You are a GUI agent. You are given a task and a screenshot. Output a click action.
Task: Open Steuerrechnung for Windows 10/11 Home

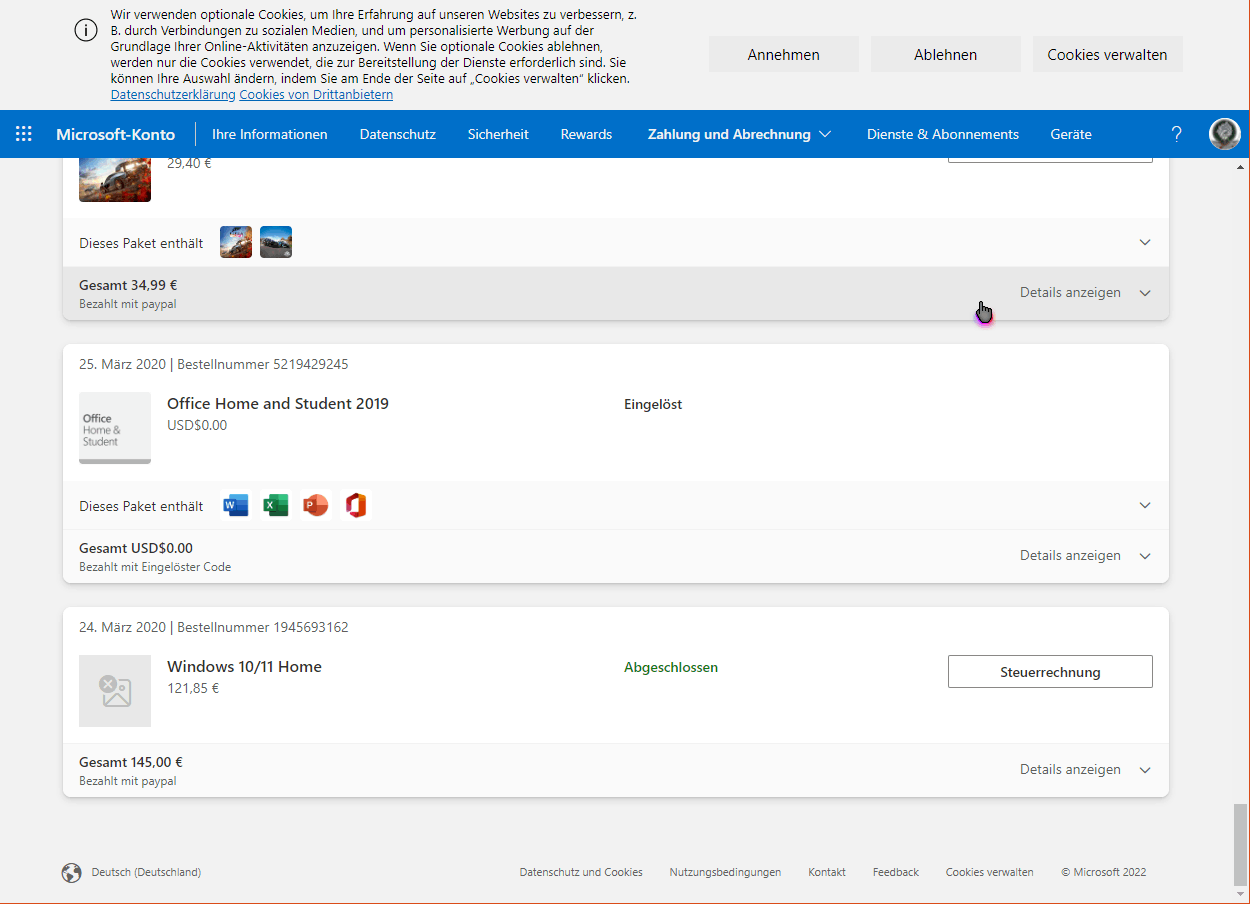(1050, 672)
